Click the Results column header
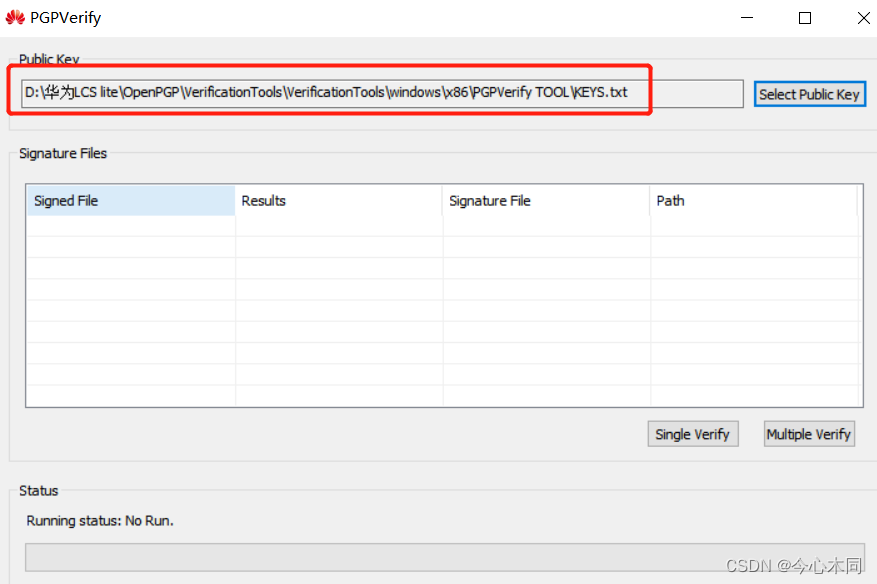 339,201
